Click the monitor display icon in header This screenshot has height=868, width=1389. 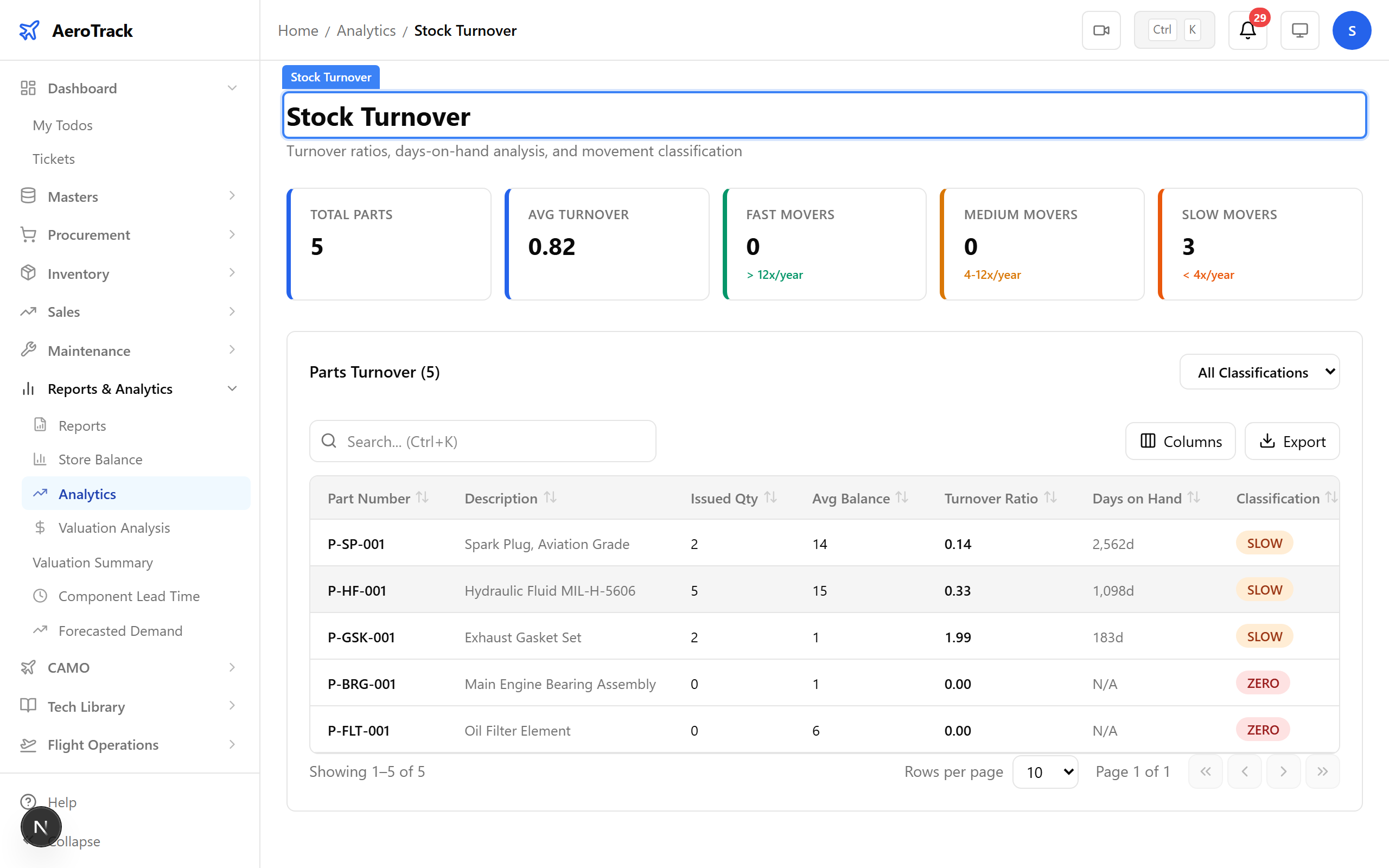pyautogui.click(x=1299, y=30)
